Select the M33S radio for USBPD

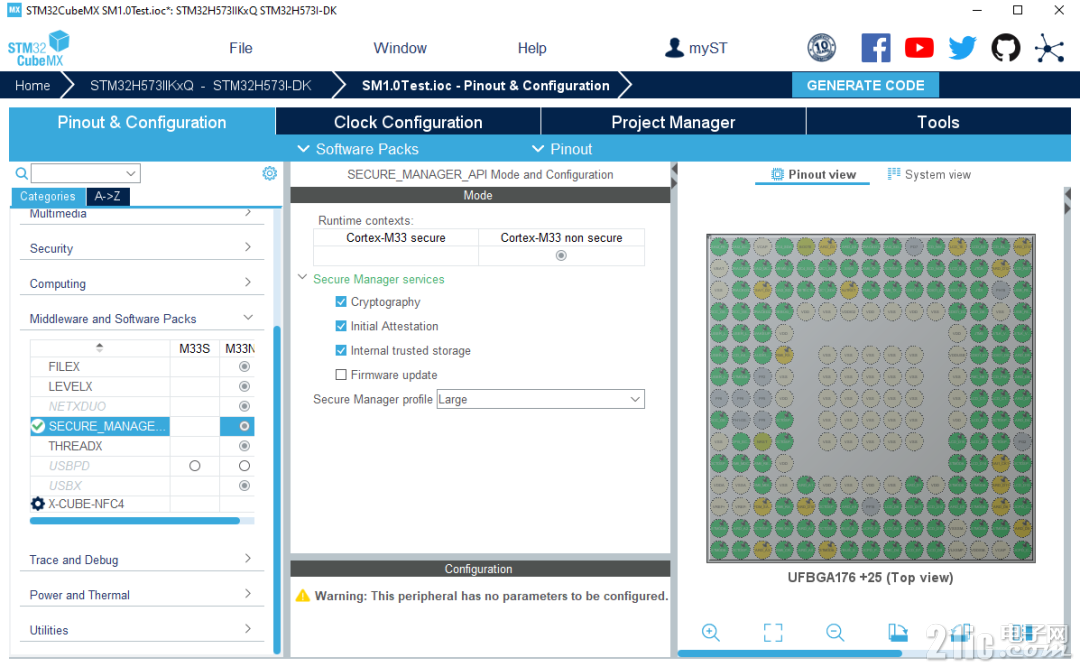pos(195,466)
